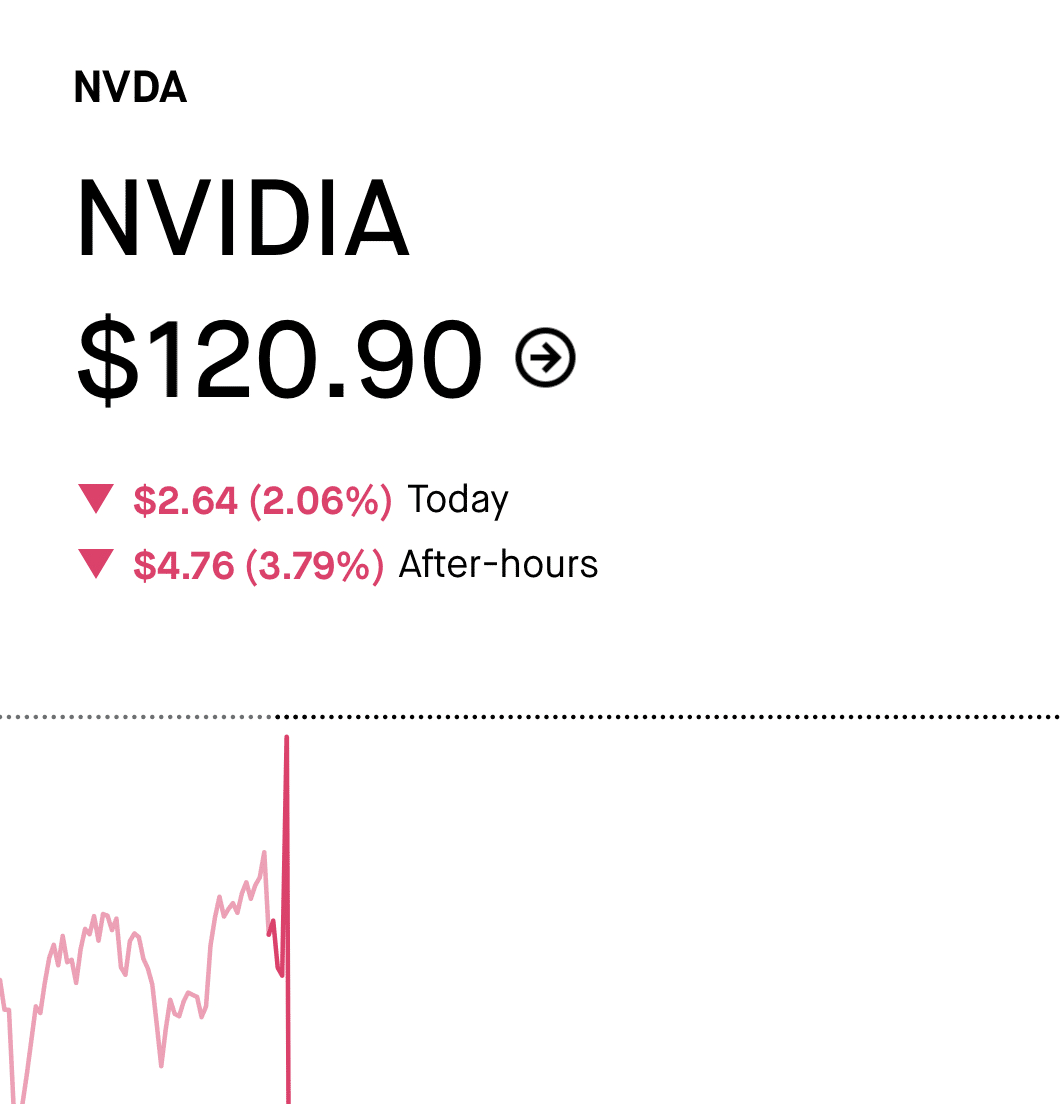This screenshot has width=1060, height=1104.
Task: Click the (3.79%) after-hours percent change
Action: point(315,565)
